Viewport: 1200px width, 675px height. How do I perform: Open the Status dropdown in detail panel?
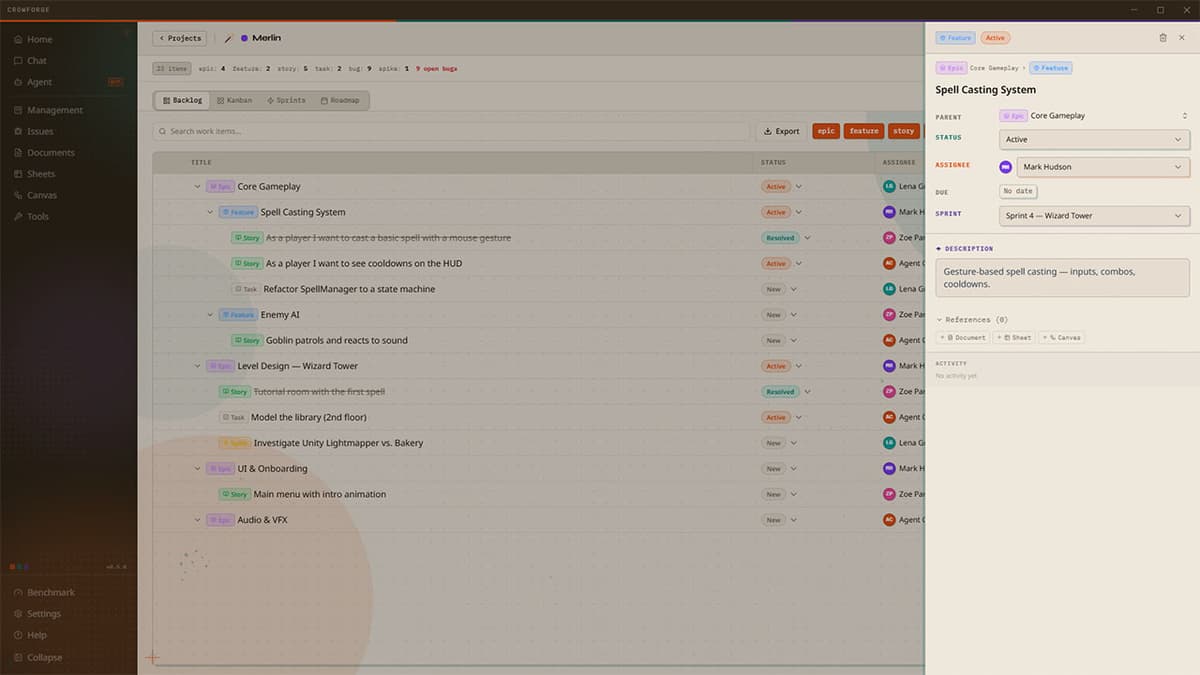pyautogui.click(x=1094, y=139)
